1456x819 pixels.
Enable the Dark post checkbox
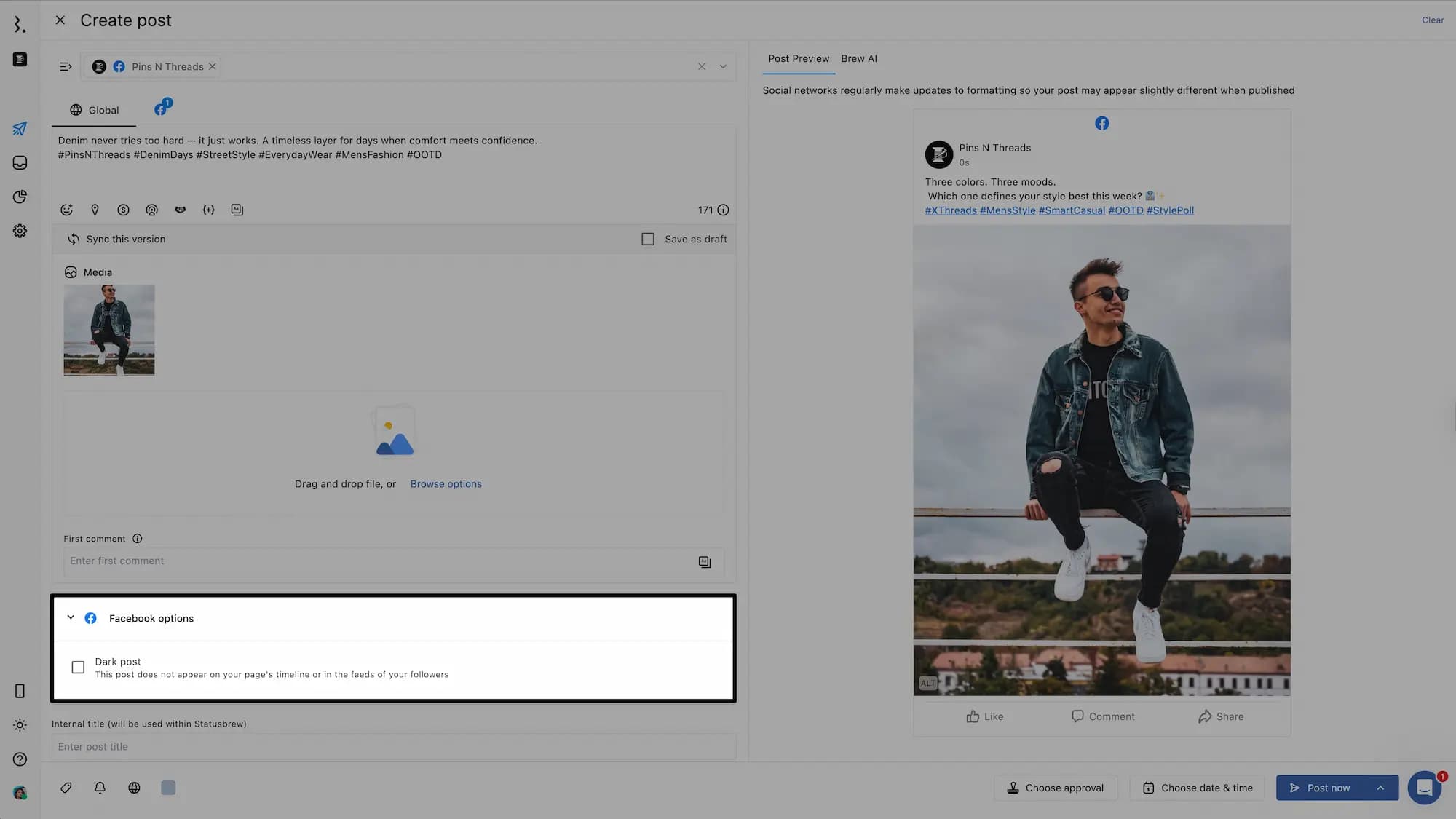coord(78,667)
